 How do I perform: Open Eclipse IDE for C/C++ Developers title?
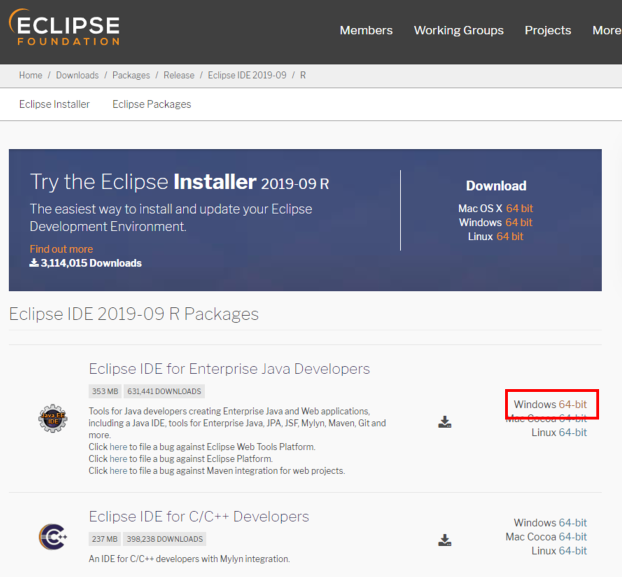click(199, 517)
